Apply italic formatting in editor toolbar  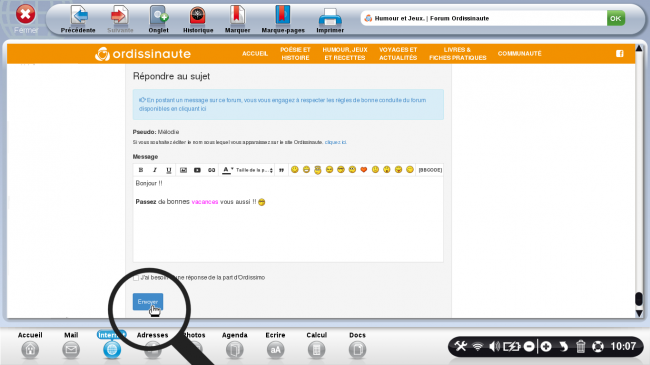[x=155, y=170]
